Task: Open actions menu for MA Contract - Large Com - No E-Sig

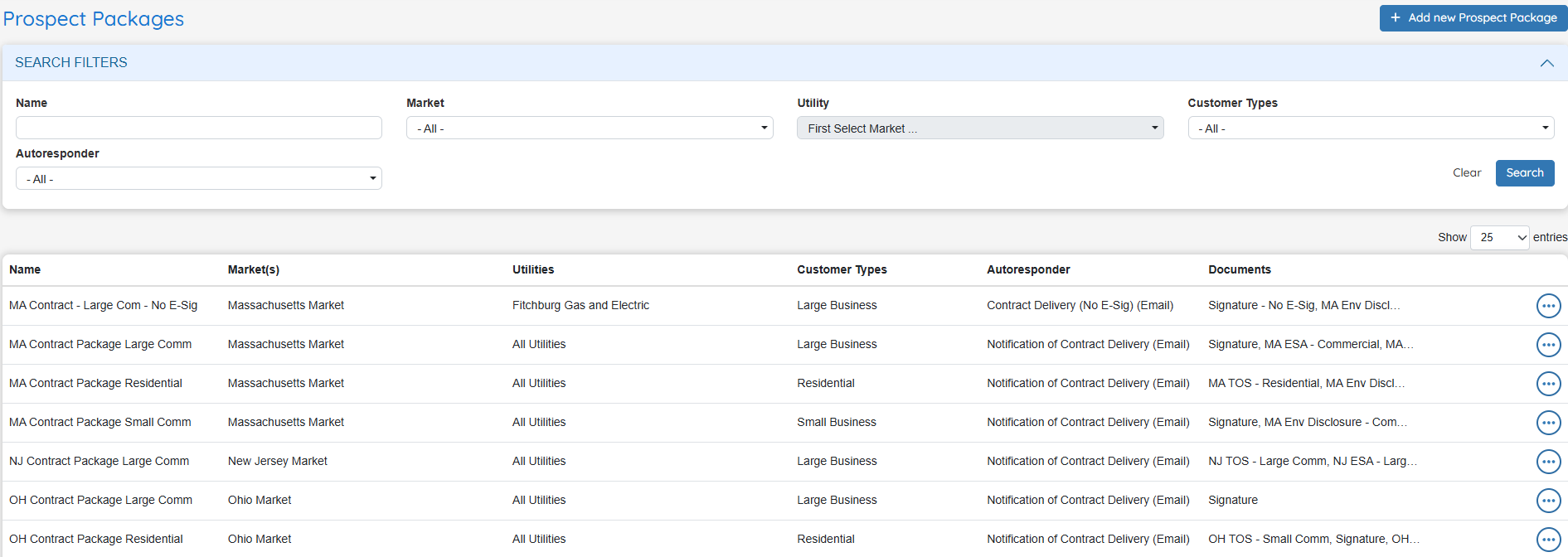Action: (x=1548, y=306)
